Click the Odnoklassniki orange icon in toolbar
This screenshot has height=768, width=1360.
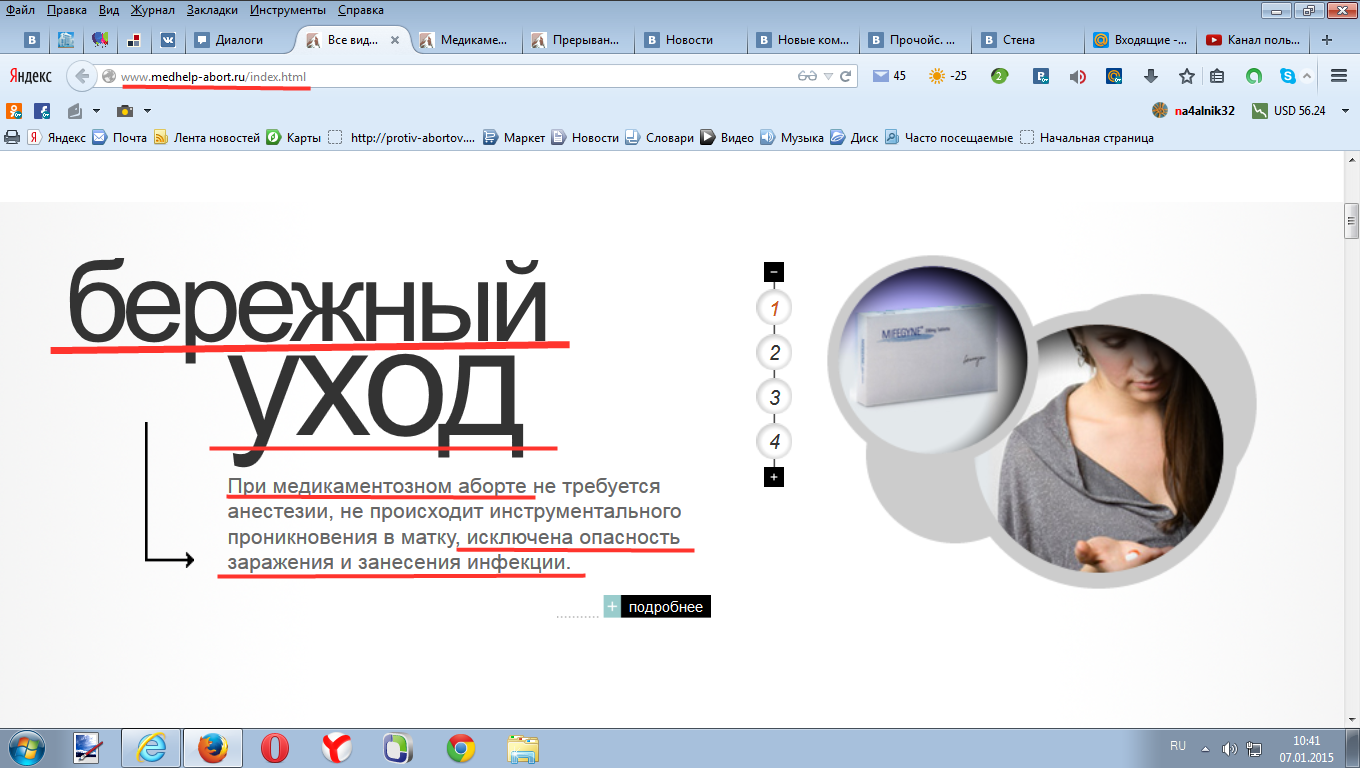tap(15, 110)
